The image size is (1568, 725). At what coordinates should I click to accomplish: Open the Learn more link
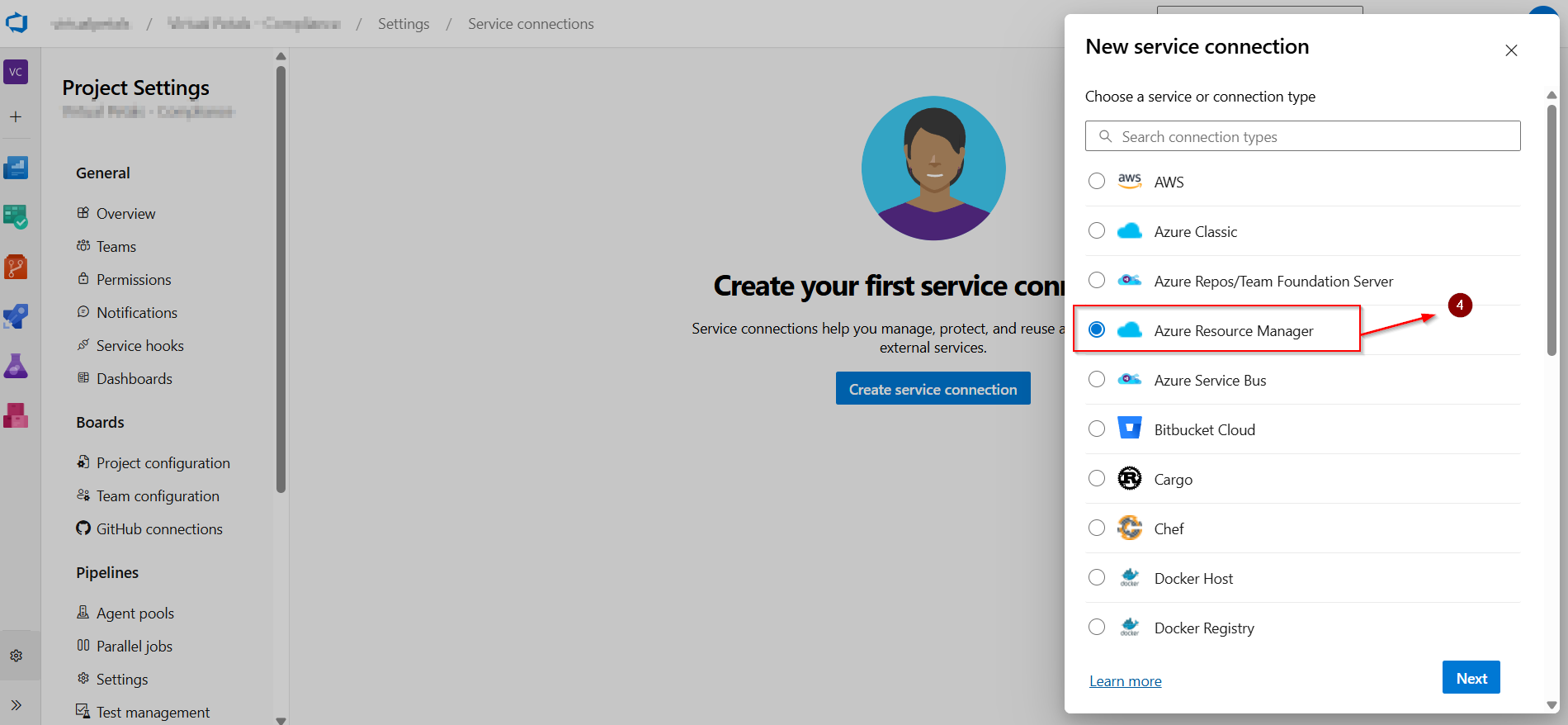click(x=1126, y=681)
